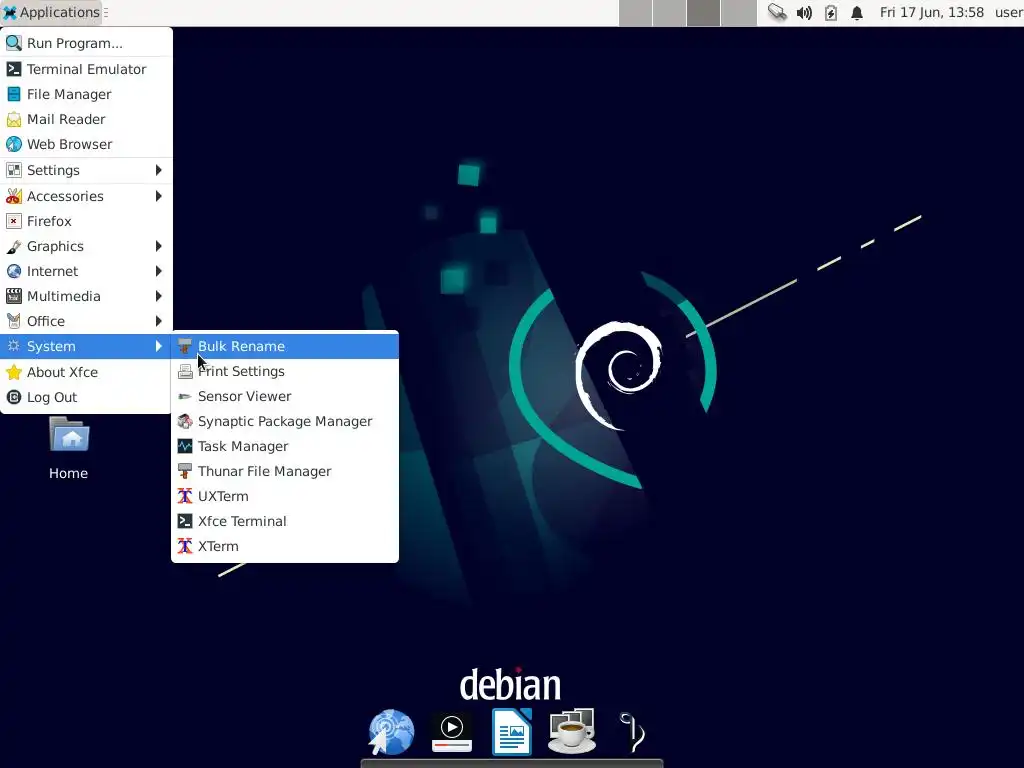This screenshot has width=1024, height=768.
Task: Open the Multimedia category
Action: (86, 296)
